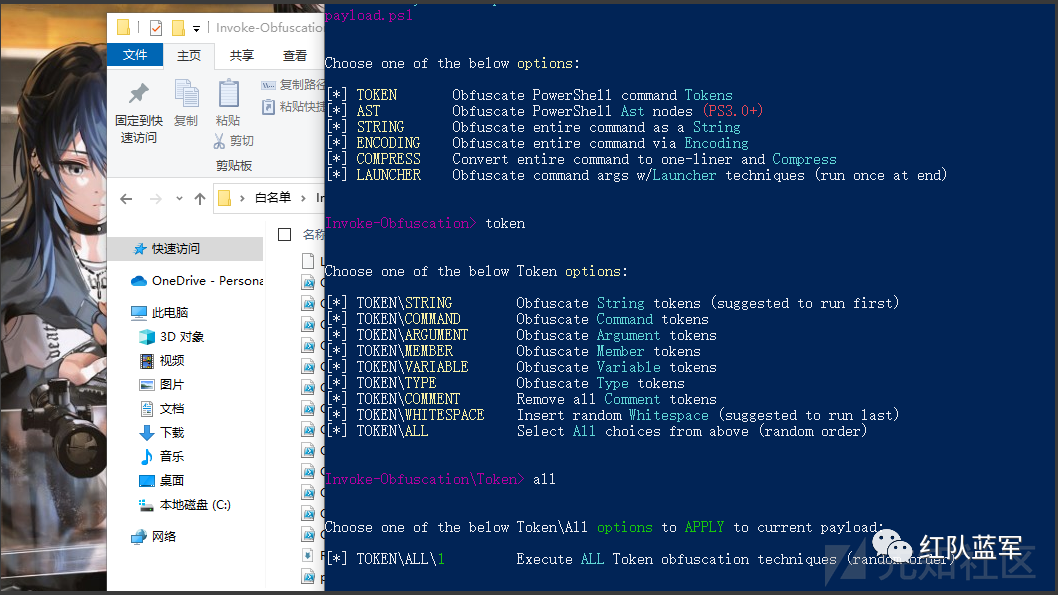Click the OneDrive cloud icon
The image size is (1058, 595).
(x=139, y=281)
